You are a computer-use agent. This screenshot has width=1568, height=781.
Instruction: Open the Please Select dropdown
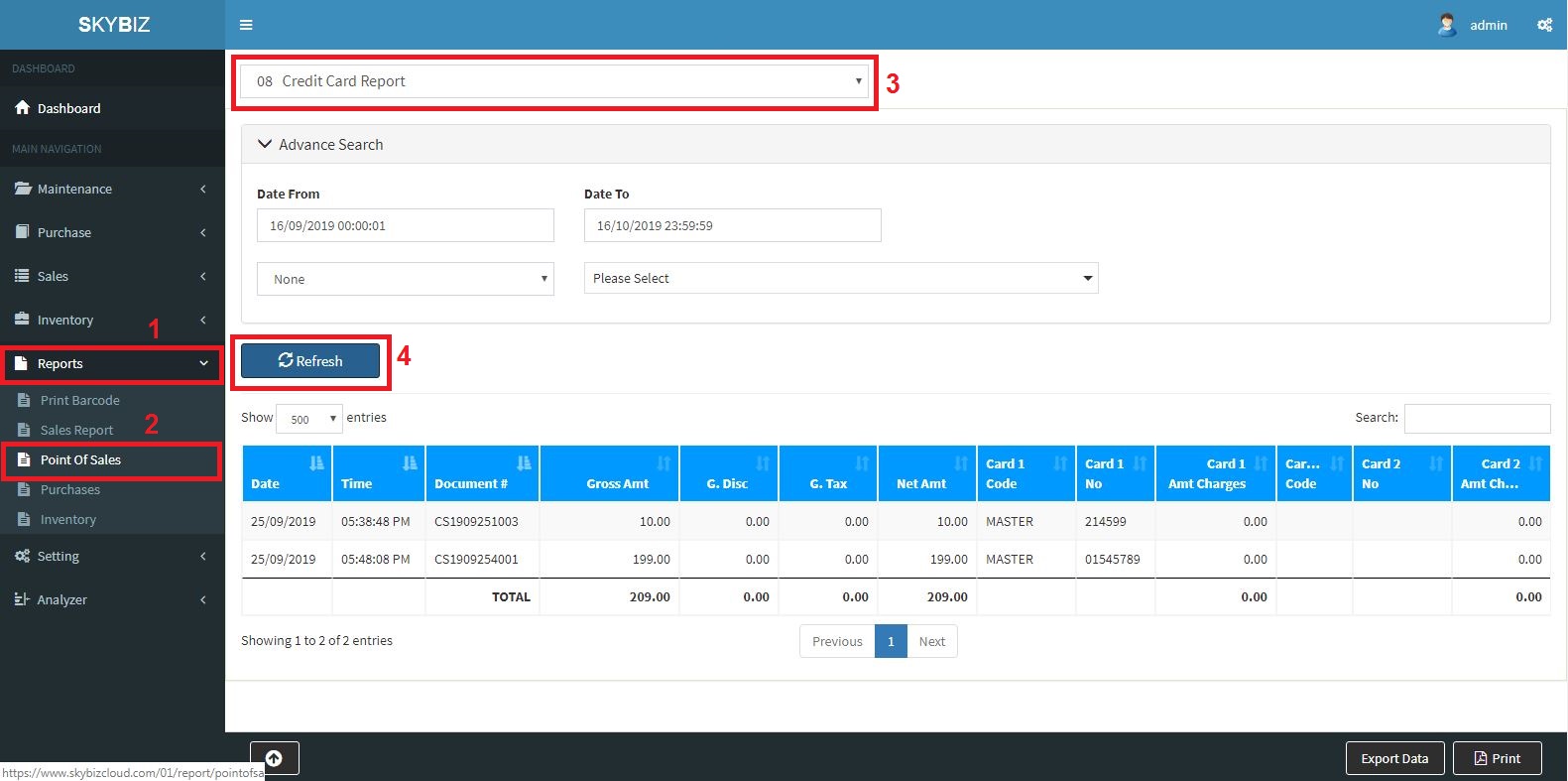point(840,279)
